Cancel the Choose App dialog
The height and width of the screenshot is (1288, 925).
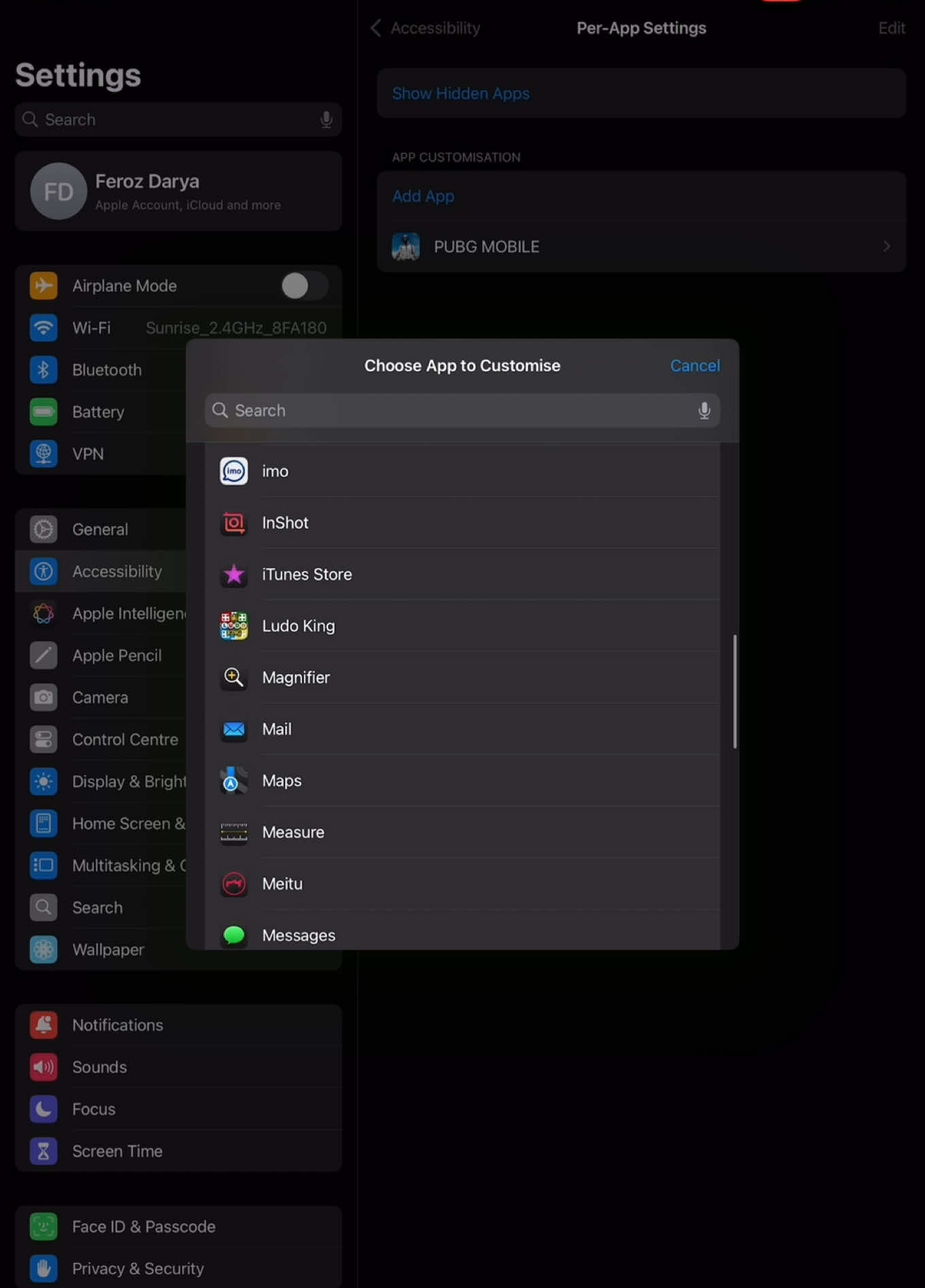point(694,366)
